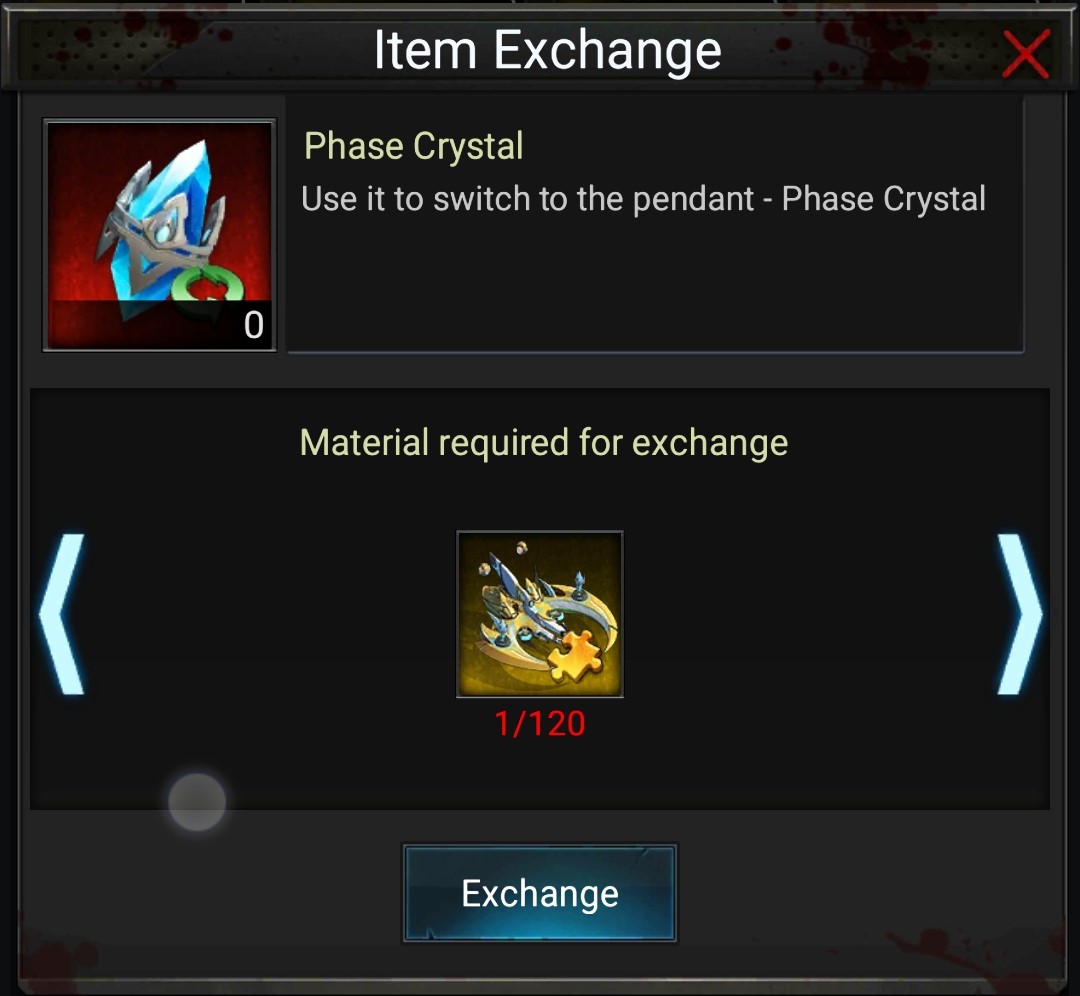
Task: Go to next exchange item
Action: tap(1020, 614)
